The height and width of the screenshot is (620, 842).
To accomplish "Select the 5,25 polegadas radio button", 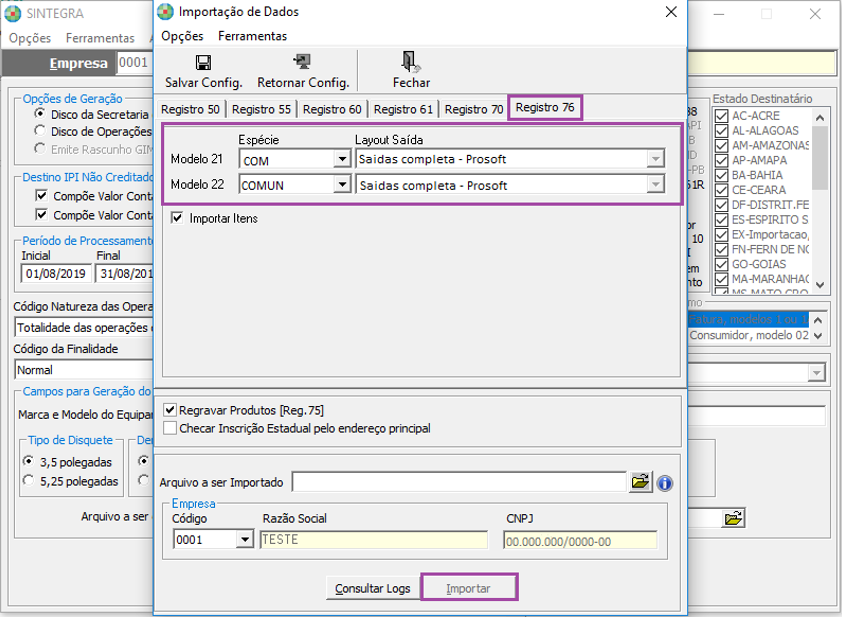I will point(28,481).
